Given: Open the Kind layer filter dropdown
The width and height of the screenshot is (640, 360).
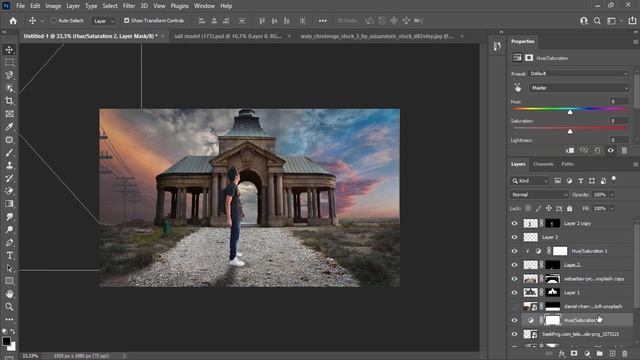Looking at the screenshot, I should click(x=529, y=181).
